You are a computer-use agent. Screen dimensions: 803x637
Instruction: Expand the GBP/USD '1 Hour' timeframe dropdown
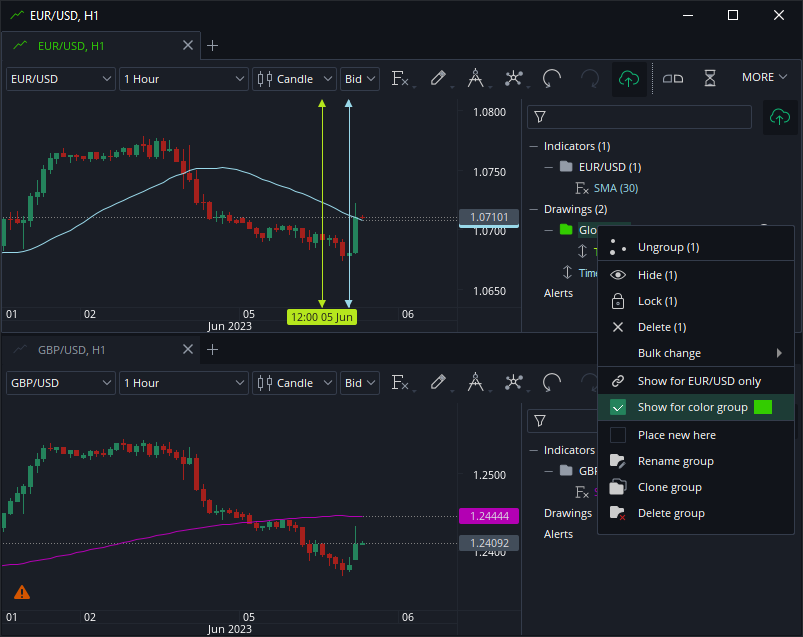click(x=183, y=382)
